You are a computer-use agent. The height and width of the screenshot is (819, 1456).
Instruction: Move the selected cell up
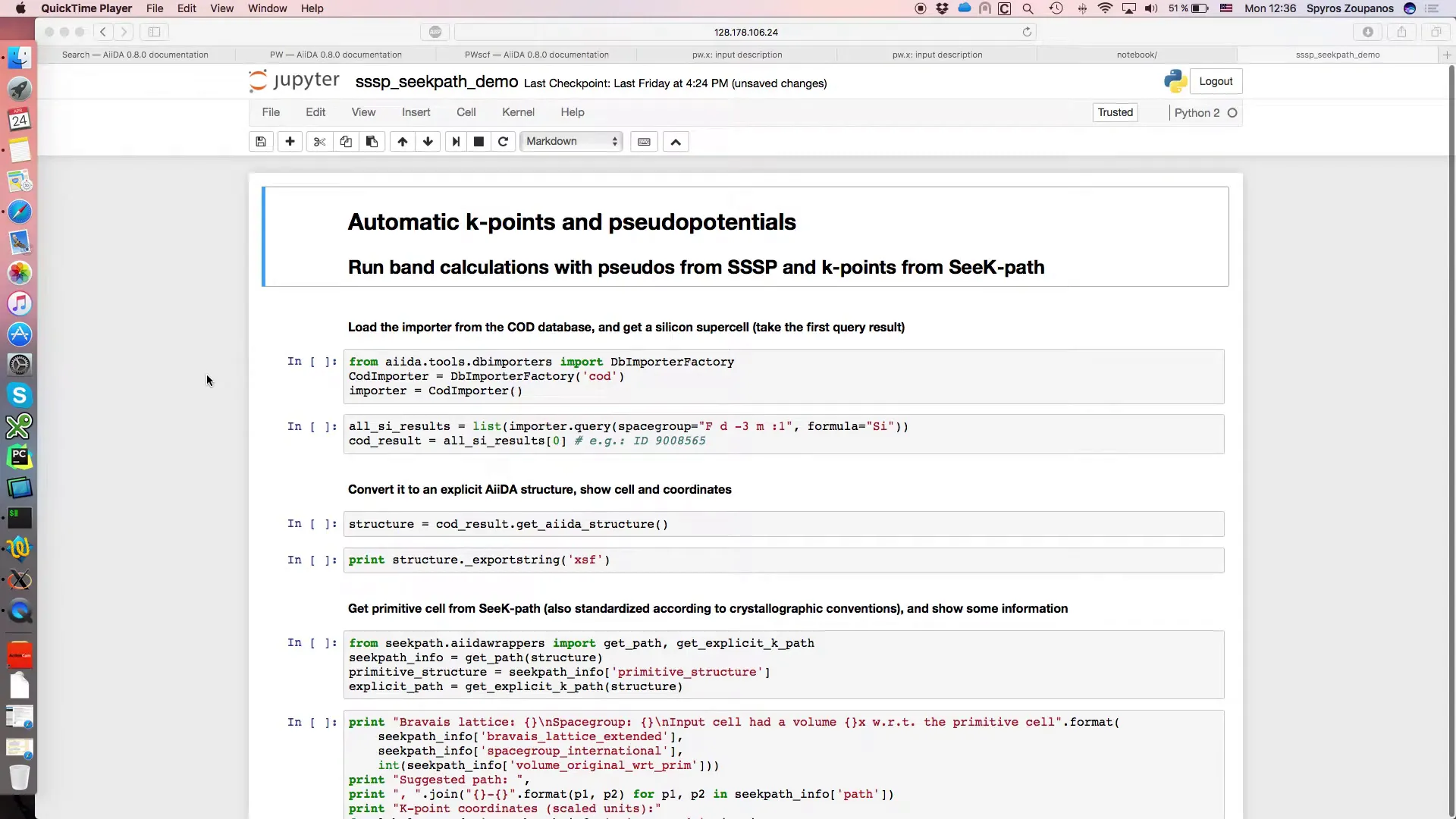(x=402, y=142)
